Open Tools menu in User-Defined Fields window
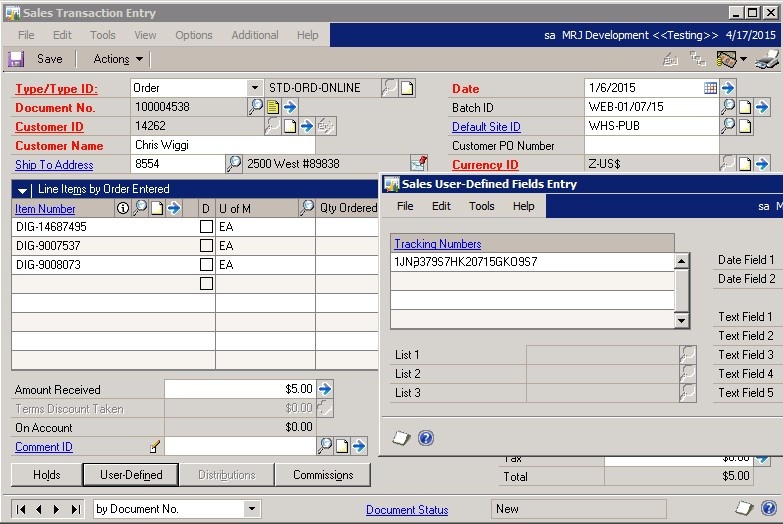This screenshot has width=783, height=524. [481, 206]
